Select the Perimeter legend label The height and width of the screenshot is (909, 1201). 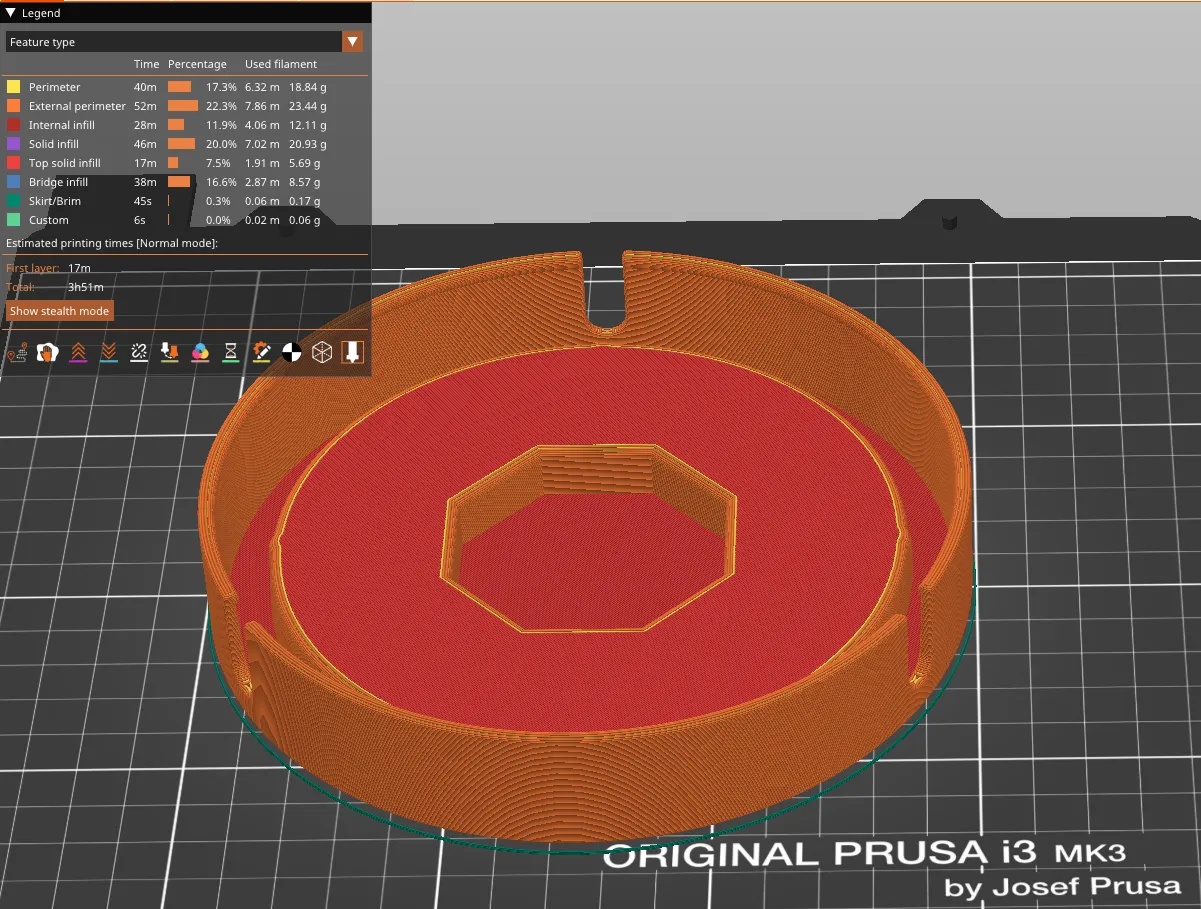54,87
